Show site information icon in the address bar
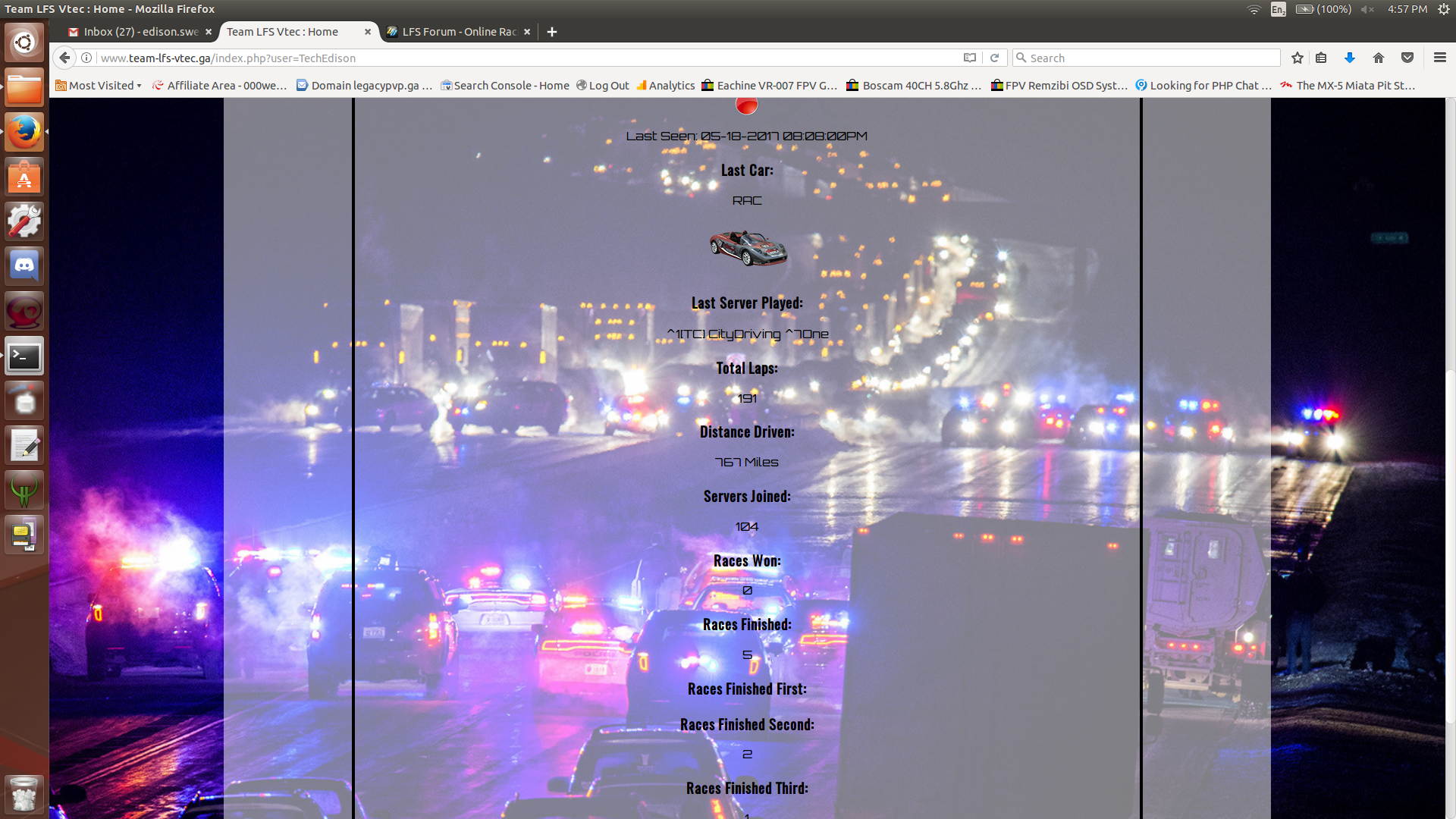1456x819 pixels. (86, 58)
